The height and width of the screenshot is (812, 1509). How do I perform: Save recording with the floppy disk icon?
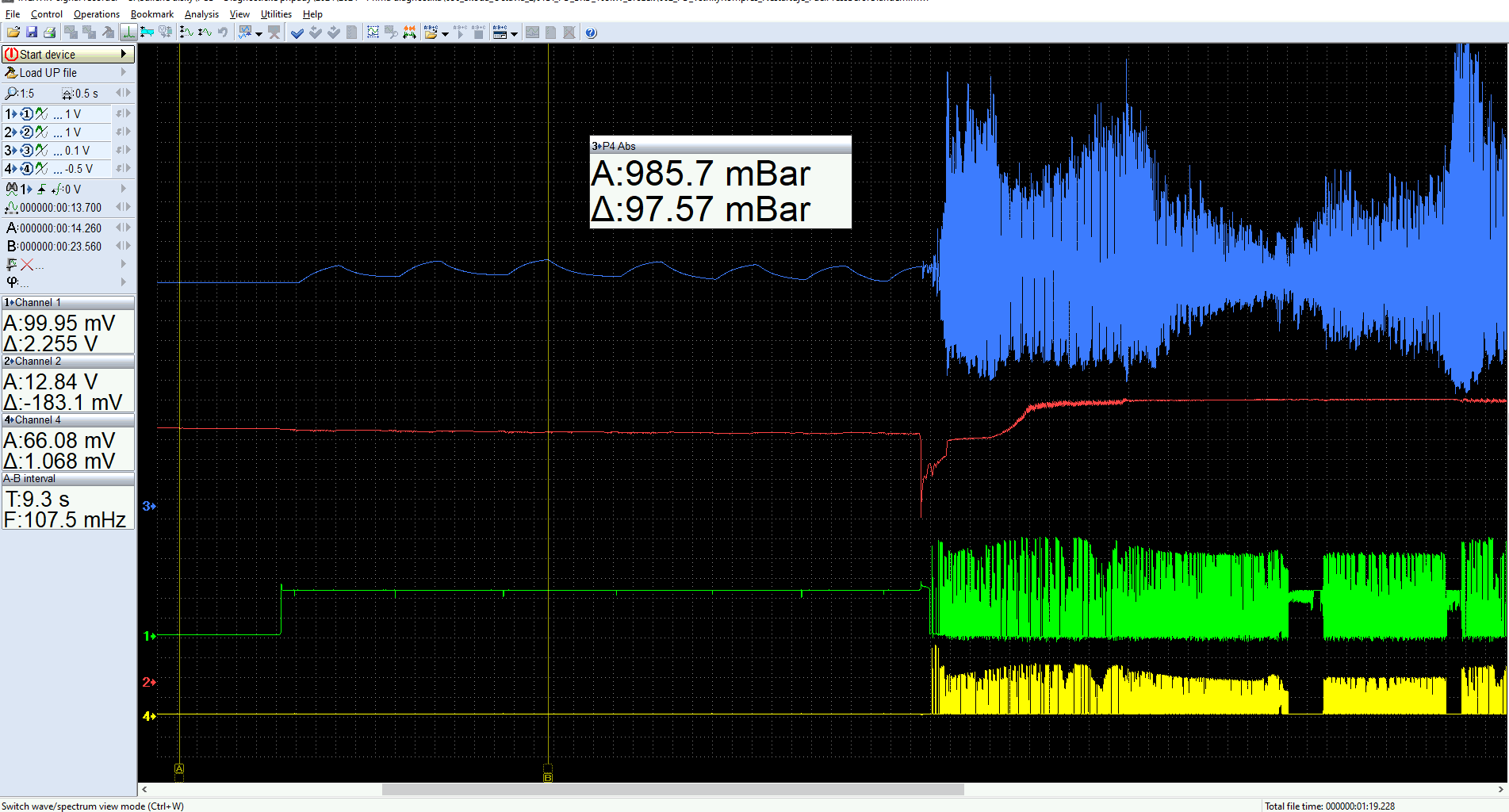32,33
